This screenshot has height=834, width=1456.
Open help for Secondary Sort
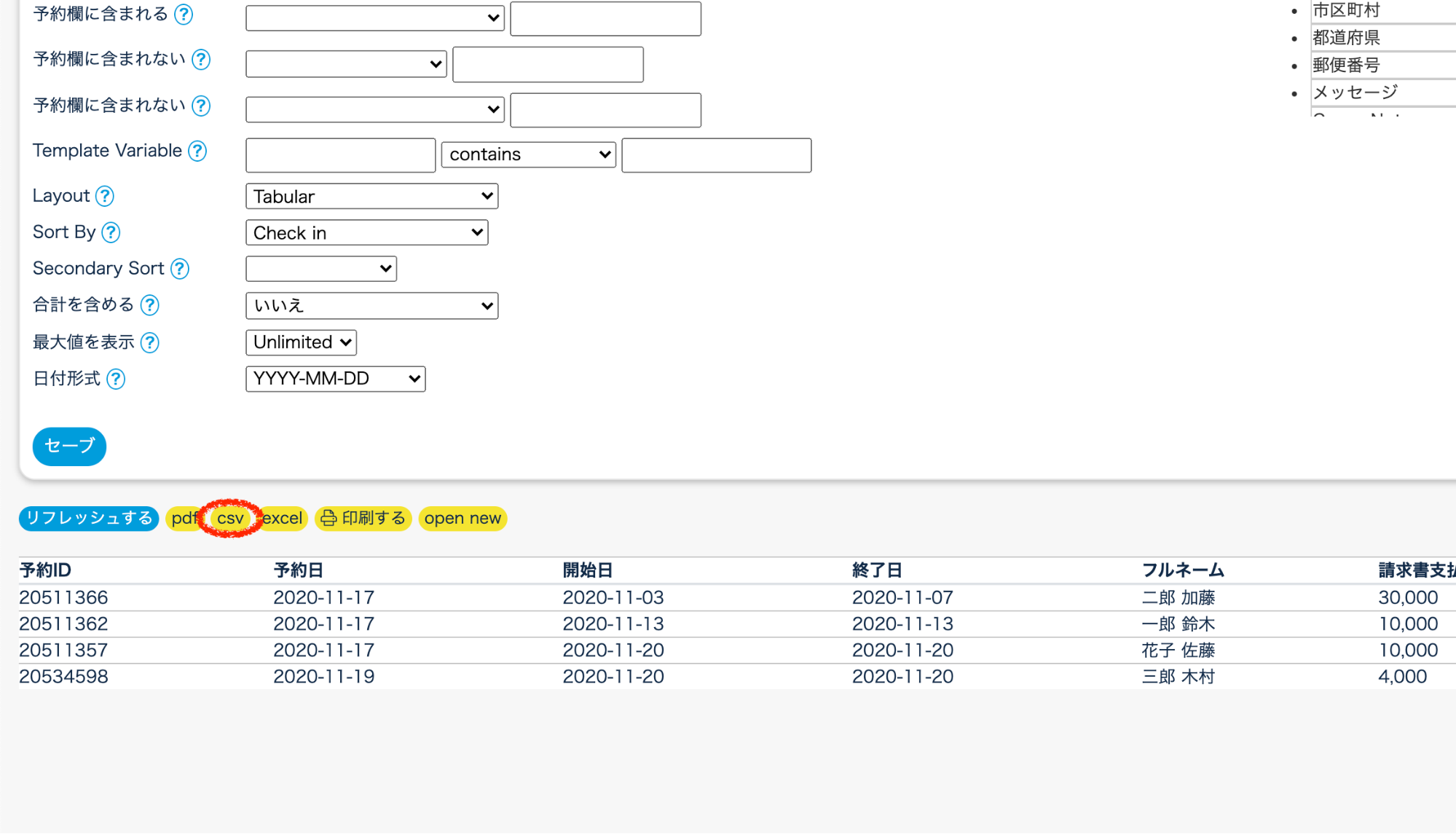pos(180,269)
